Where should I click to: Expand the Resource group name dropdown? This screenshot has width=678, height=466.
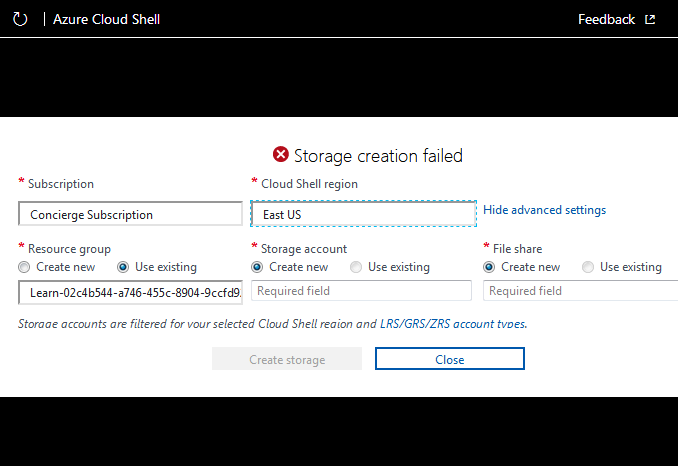point(130,292)
